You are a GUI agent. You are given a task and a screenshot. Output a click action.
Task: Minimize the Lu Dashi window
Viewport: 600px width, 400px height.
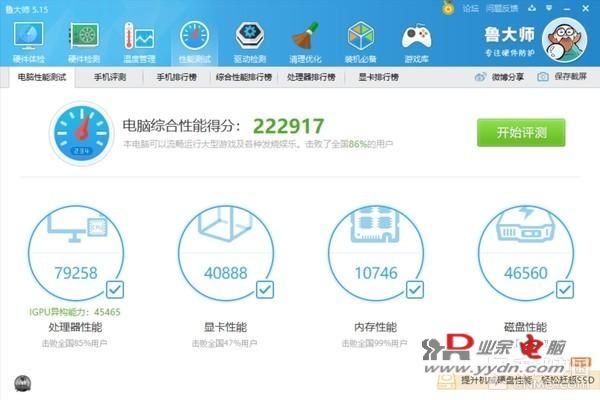click(567, 8)
